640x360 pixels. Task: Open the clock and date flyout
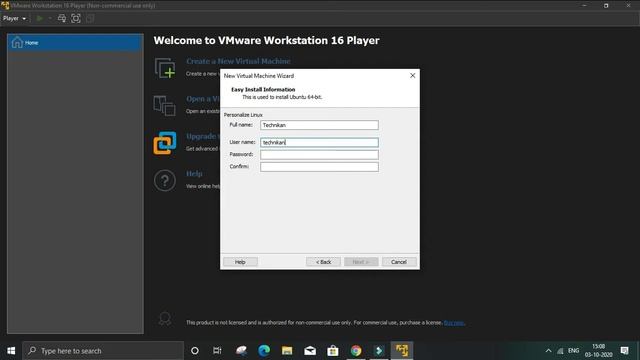tap(598, 351)
